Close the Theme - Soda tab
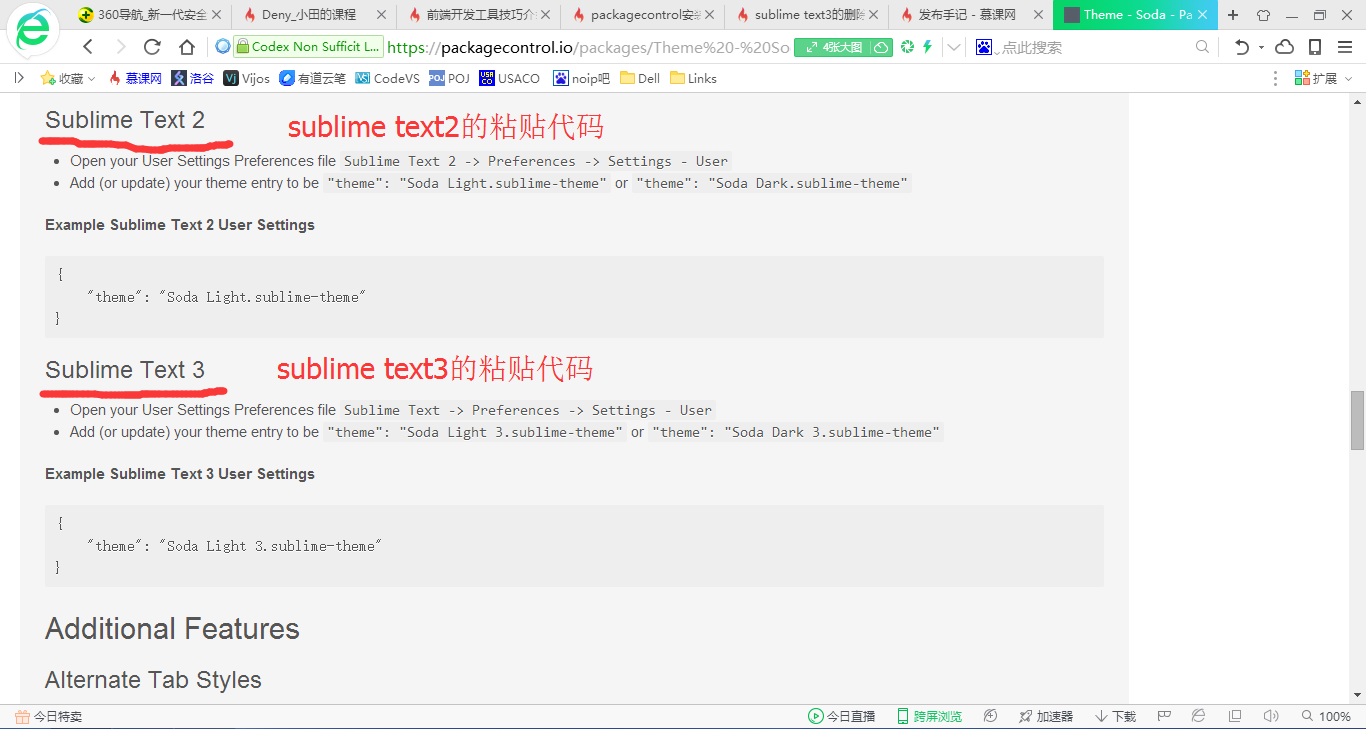Screen dimensions: 1366x729 (x=1203, y=15)
